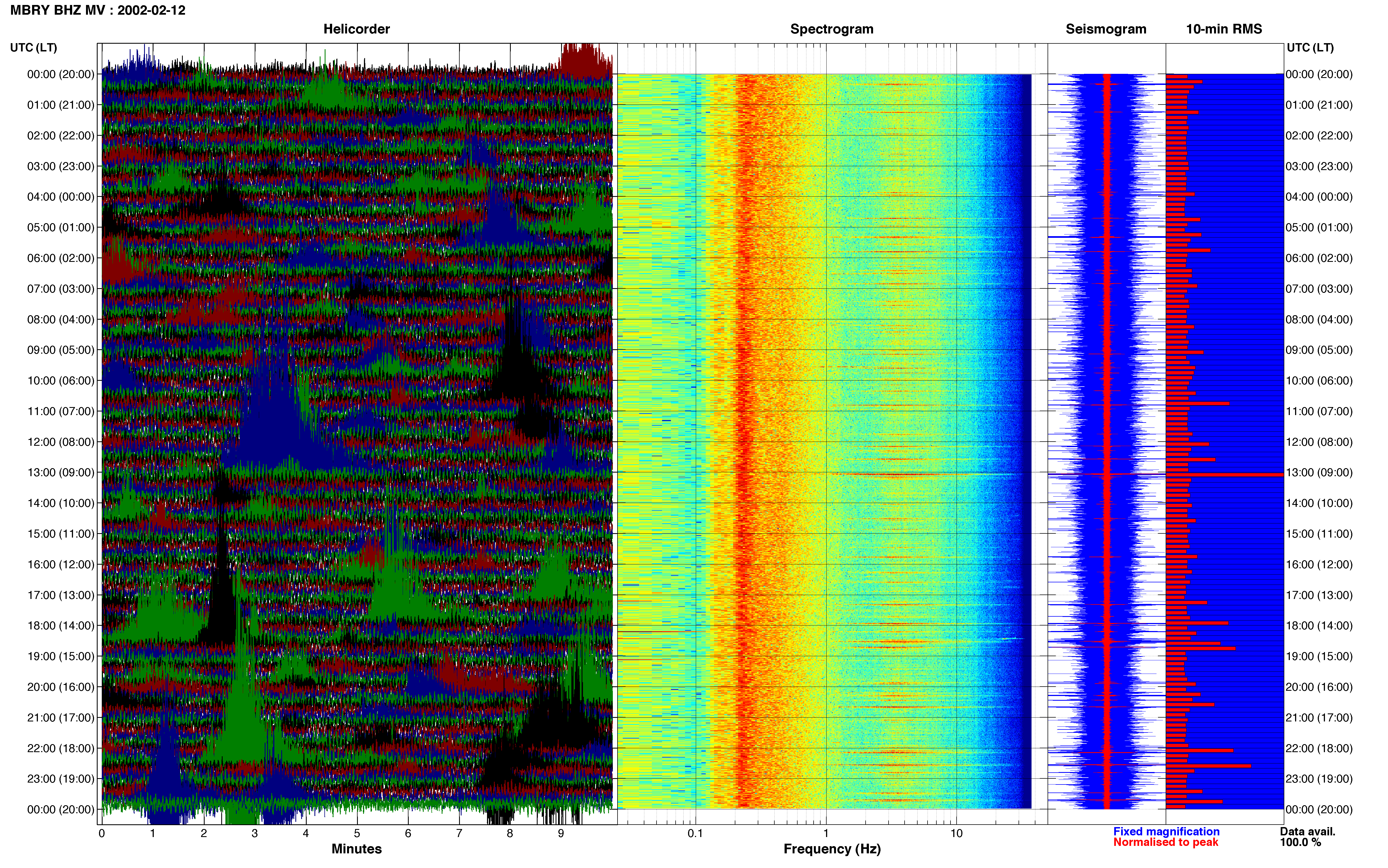Click left time label '09:00 (05:00)'

coord(61,350)
